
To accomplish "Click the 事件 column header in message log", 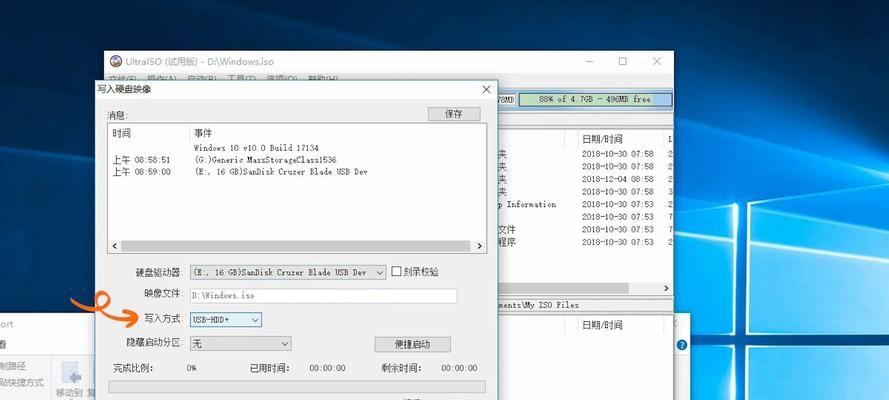I will 203,133.
